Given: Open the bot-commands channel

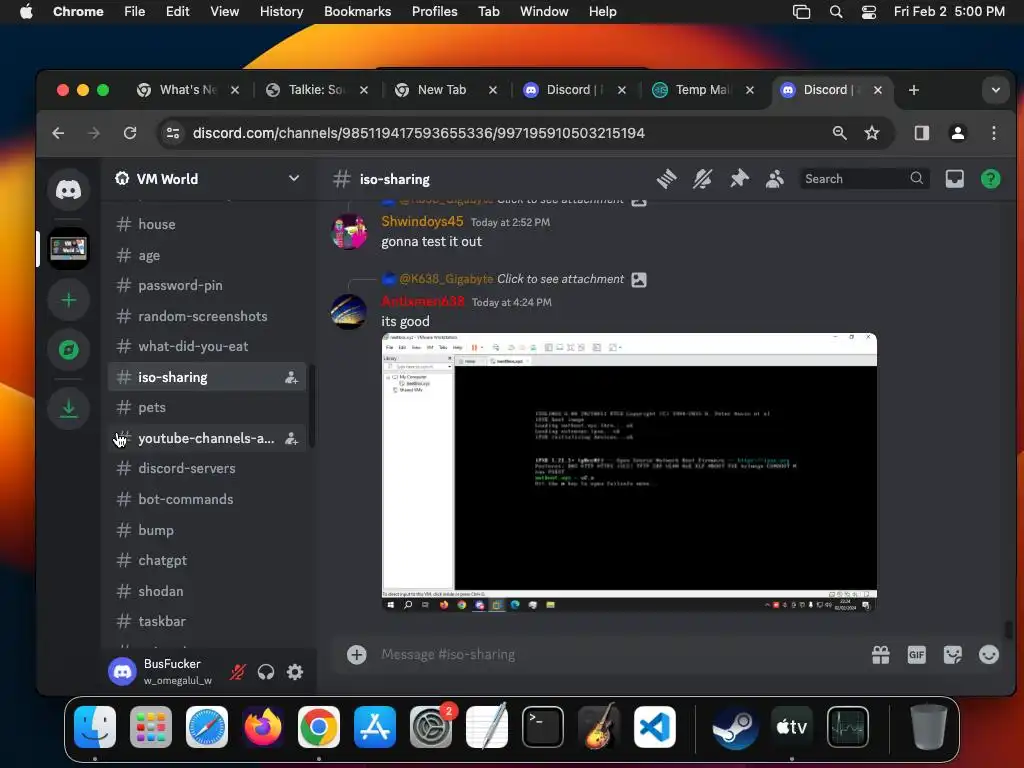Looking at the screenshot, I should click(x=206, y=499).
